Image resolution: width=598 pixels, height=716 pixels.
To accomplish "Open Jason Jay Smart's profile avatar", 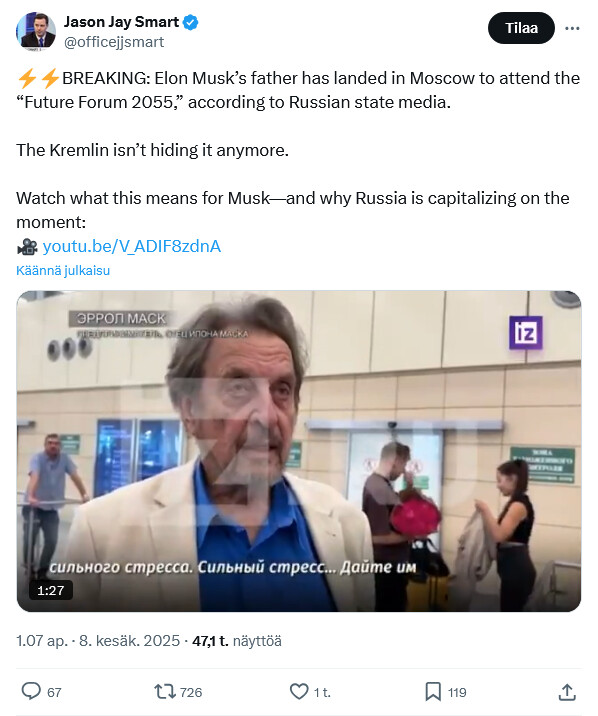I will (36, 30).
